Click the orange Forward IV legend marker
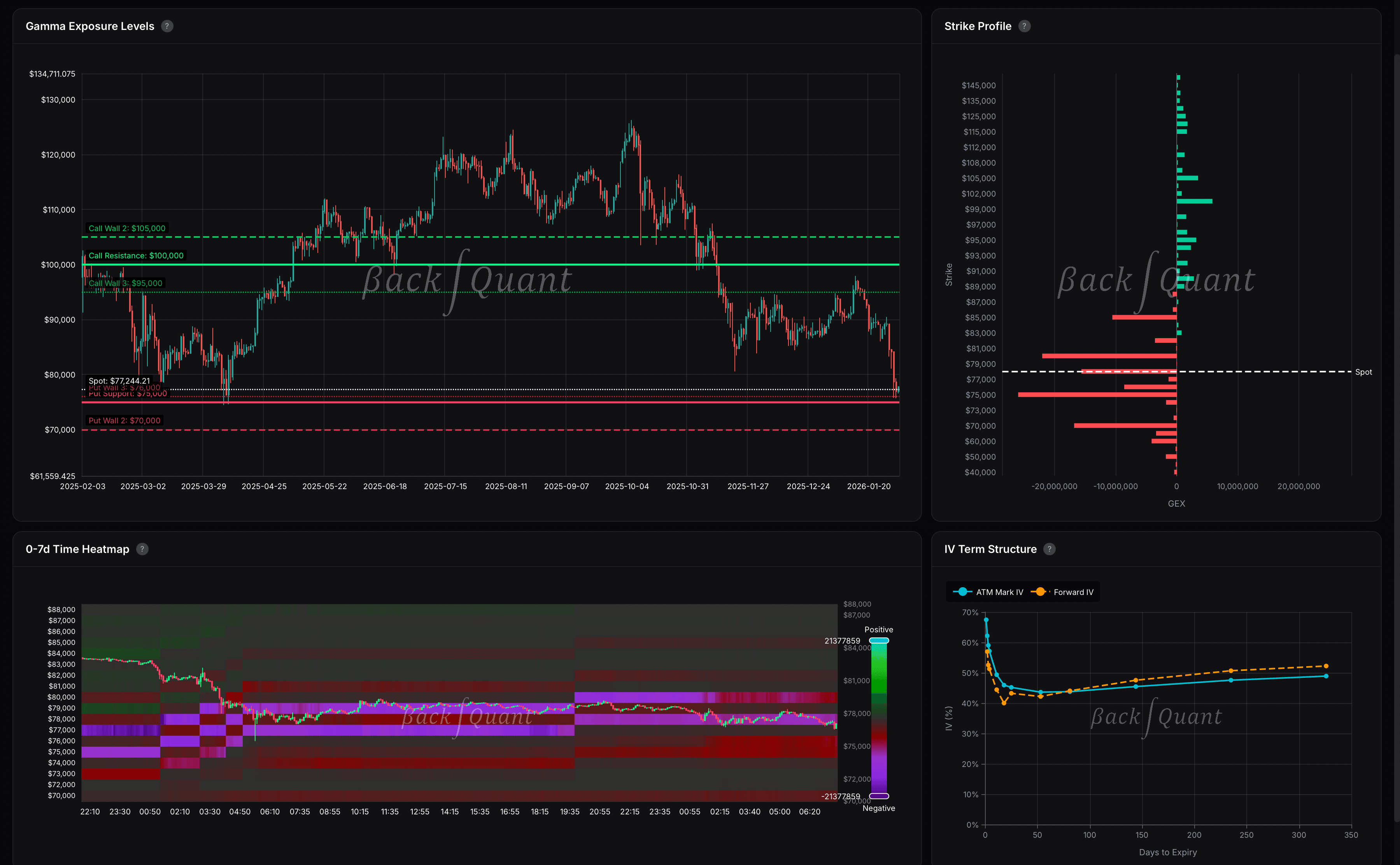 click(1039, 591)
